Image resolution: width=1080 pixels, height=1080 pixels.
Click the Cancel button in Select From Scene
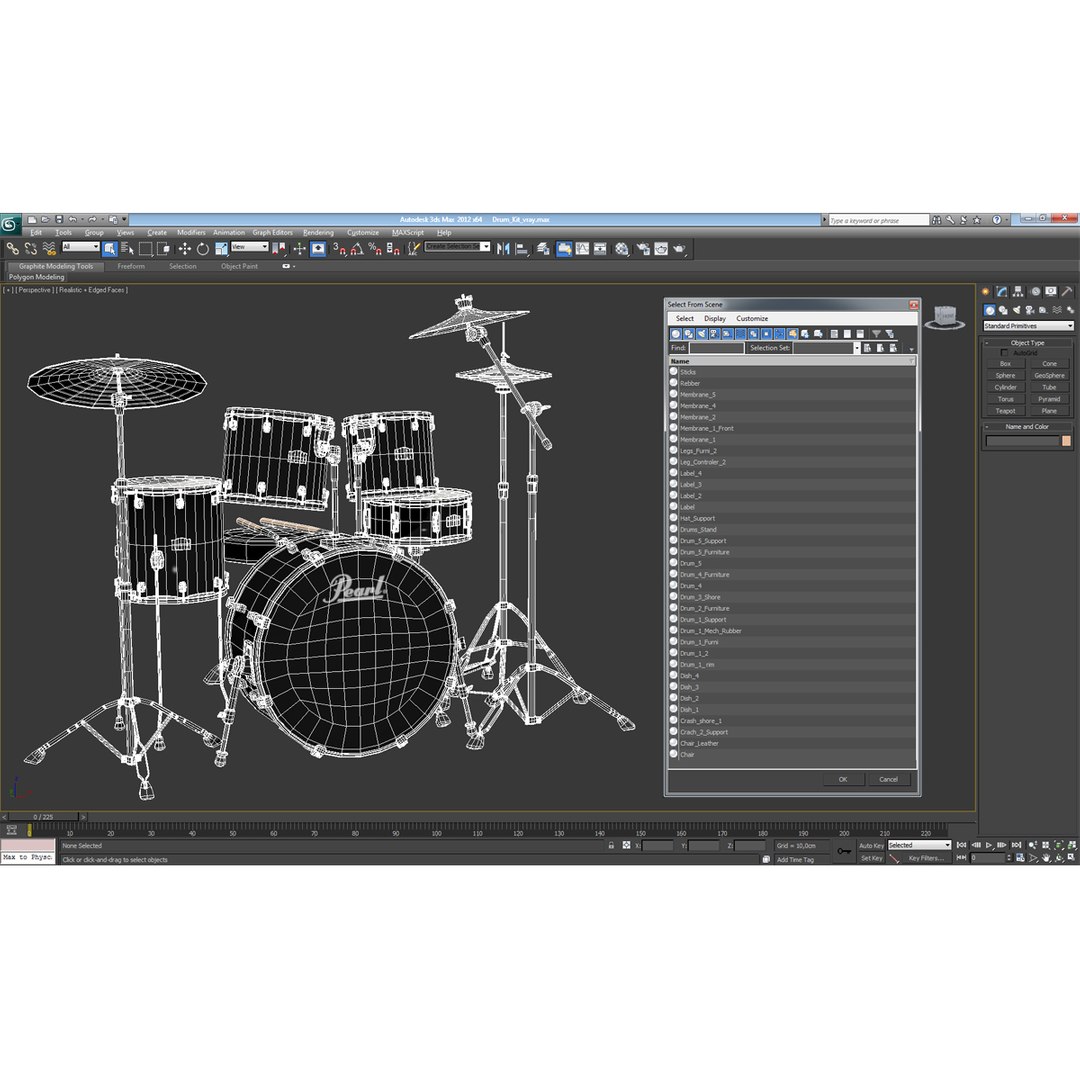coord(888,779)
